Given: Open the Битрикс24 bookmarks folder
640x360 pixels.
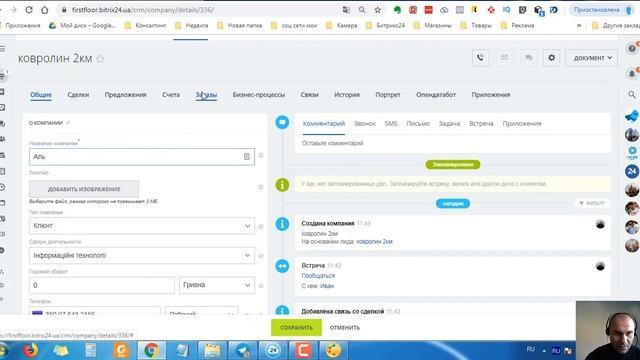Looking at the screenshot, I should click(x=386, y=25).
